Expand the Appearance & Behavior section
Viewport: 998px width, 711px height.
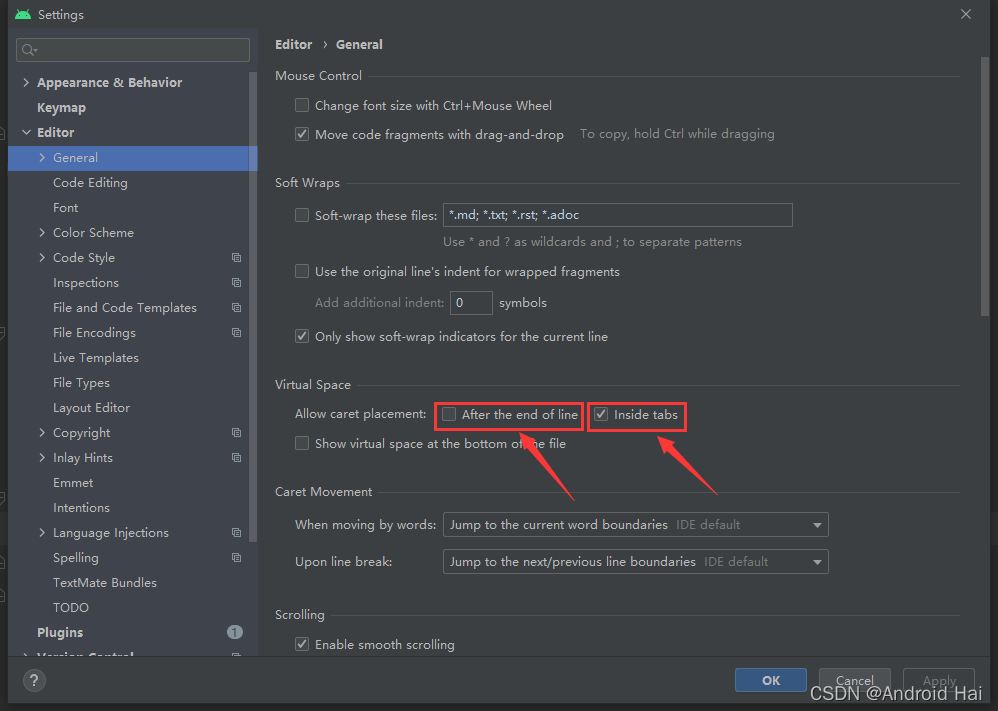[26, 82]
